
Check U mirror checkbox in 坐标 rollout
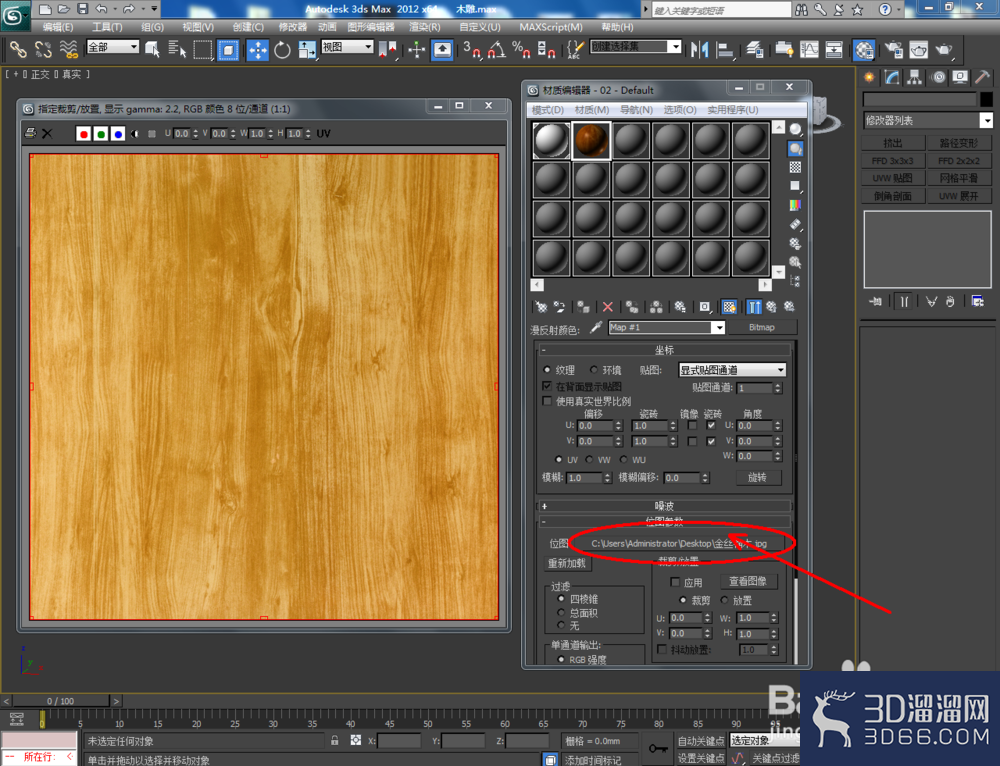692,425
